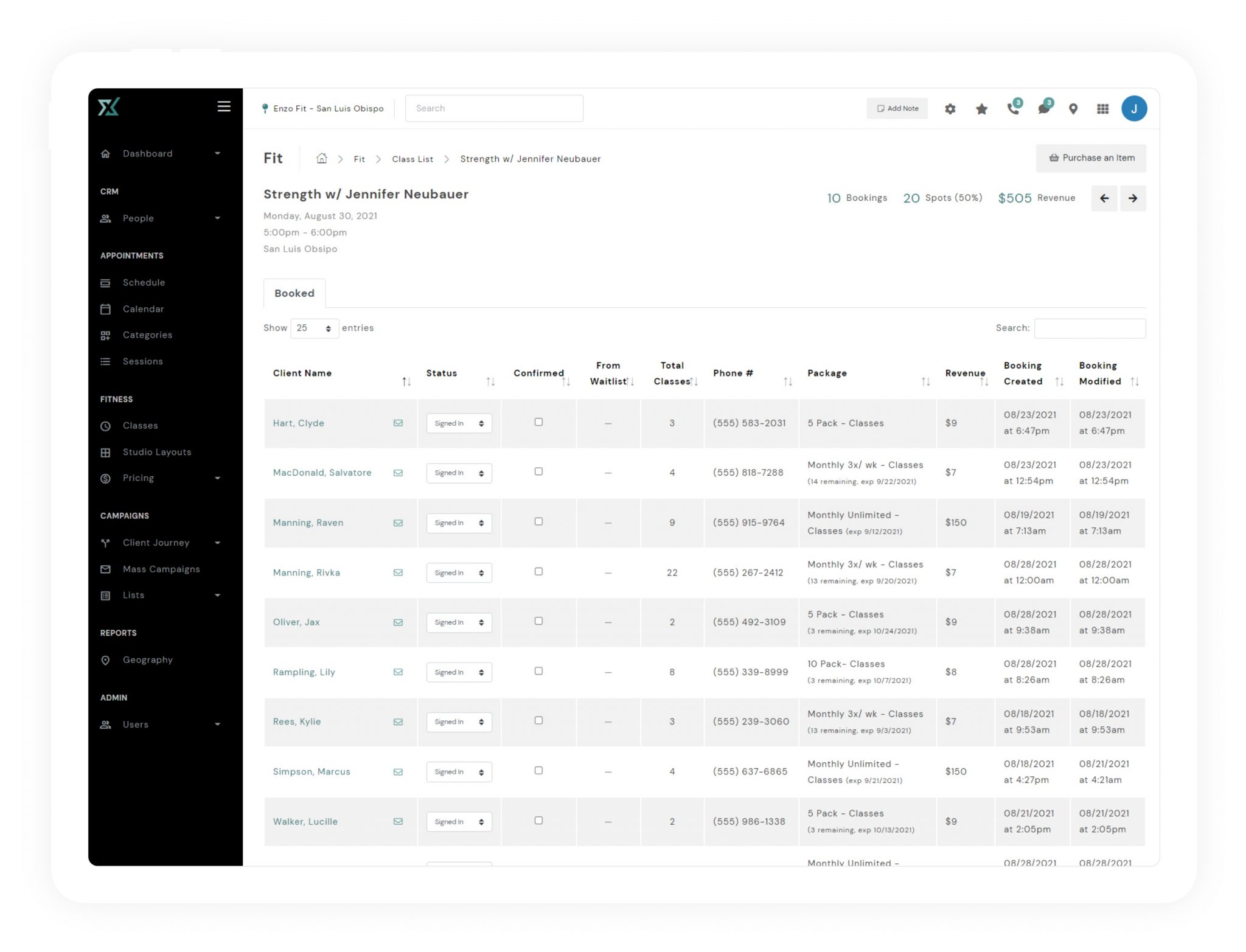Open phone calls icon with badge
Screen dimensions: 1246x952
pyautogui.click(x=1013, y=108)
